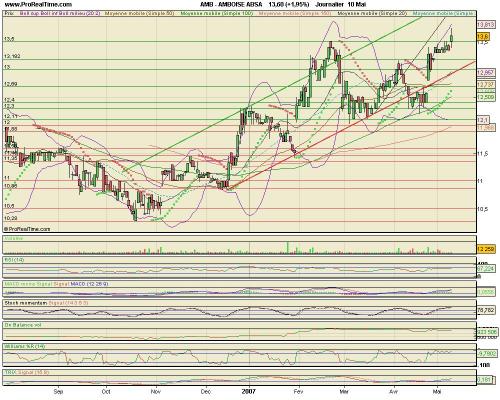500x400 pixels.
Task: Click the 'Mar' month label on time axis
Action: tap(344, 391)
